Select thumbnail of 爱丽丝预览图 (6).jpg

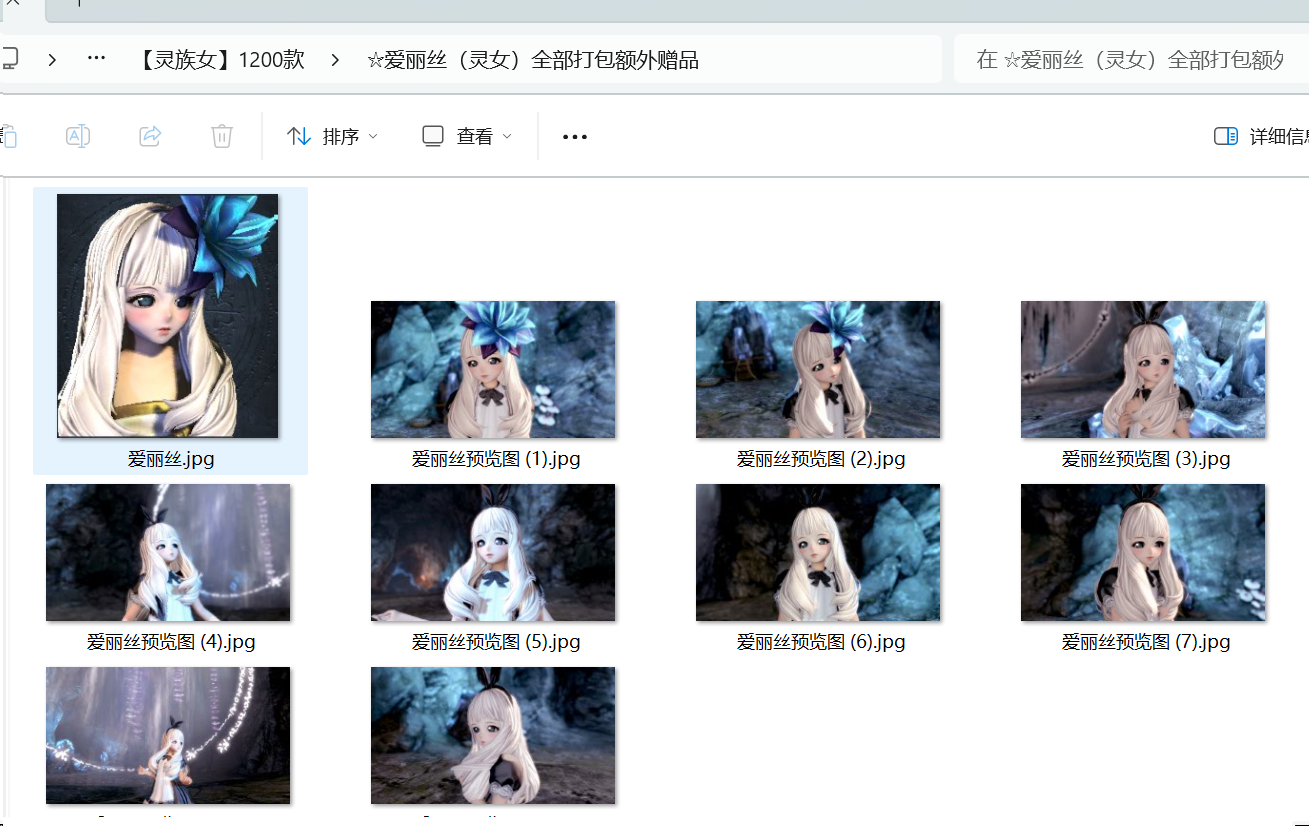[x=818, y=552]
